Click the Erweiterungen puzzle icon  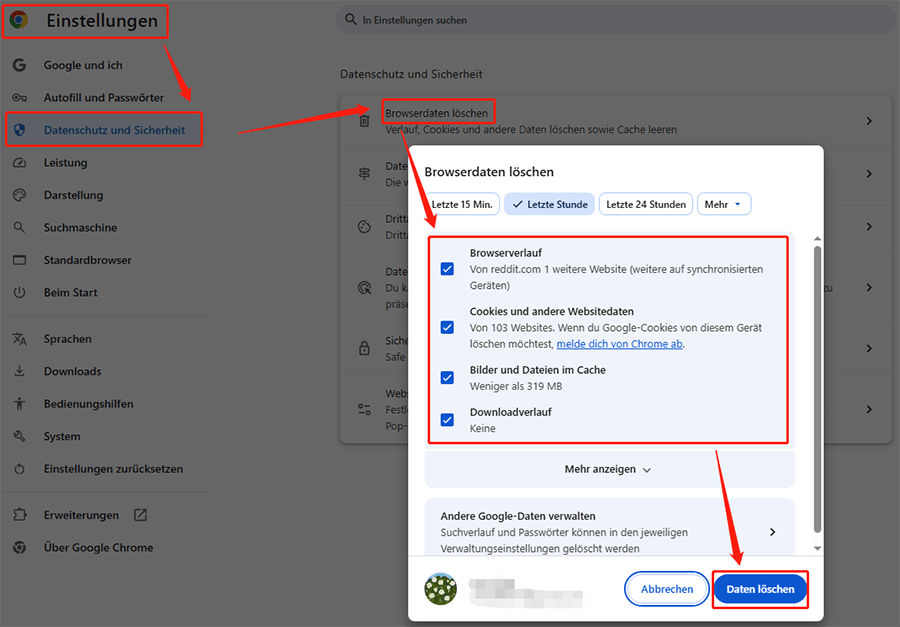point(22,515)
